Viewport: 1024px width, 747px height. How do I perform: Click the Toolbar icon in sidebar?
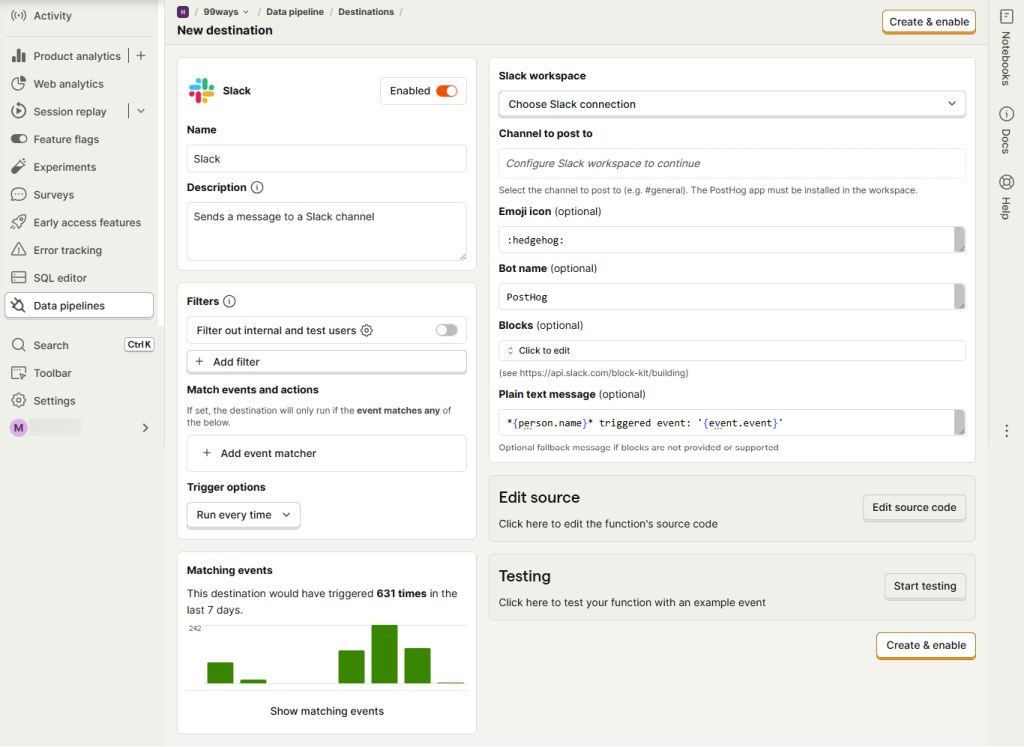point(19,373)
